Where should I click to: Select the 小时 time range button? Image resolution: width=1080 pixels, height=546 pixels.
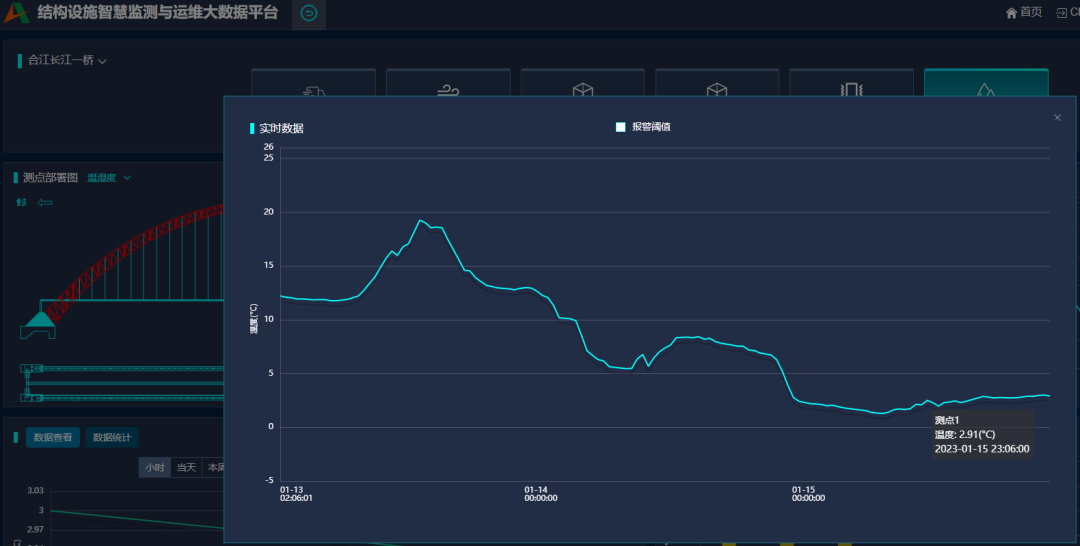pos(154,467)
